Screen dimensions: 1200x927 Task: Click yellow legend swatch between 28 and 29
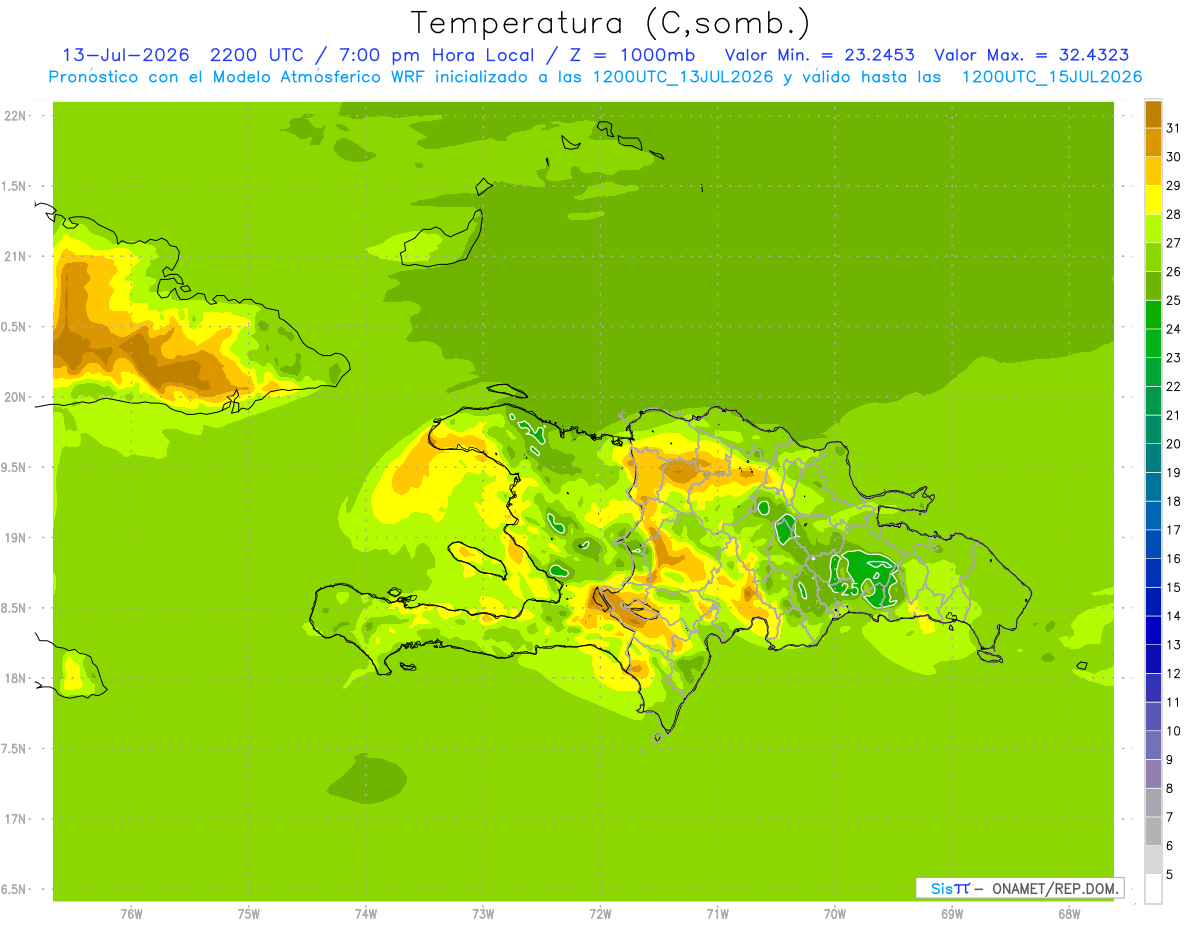click(1153, 200)
